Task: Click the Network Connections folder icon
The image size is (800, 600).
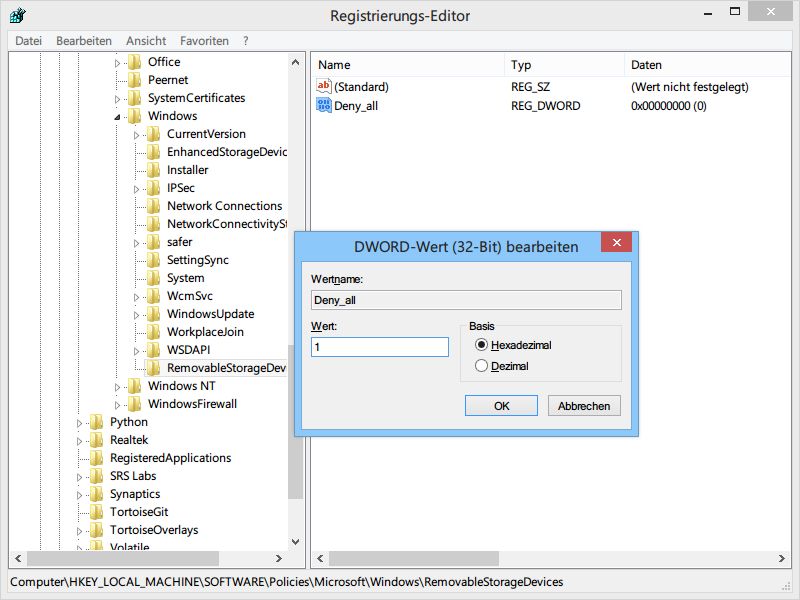Action: pyautogui.click(x=154, y=206)
